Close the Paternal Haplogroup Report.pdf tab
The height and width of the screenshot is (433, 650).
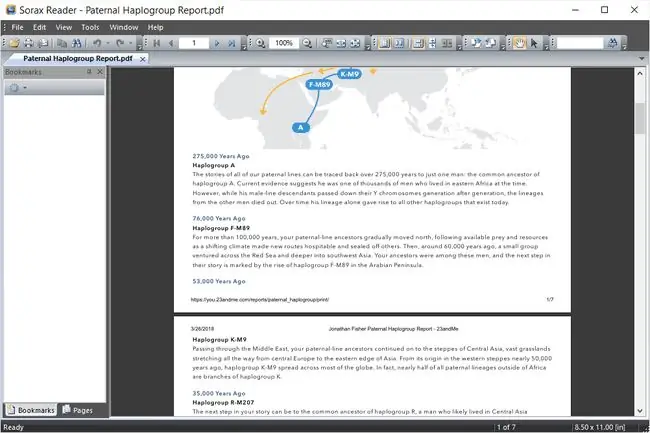pyautogui.click(x=143, y=59)
